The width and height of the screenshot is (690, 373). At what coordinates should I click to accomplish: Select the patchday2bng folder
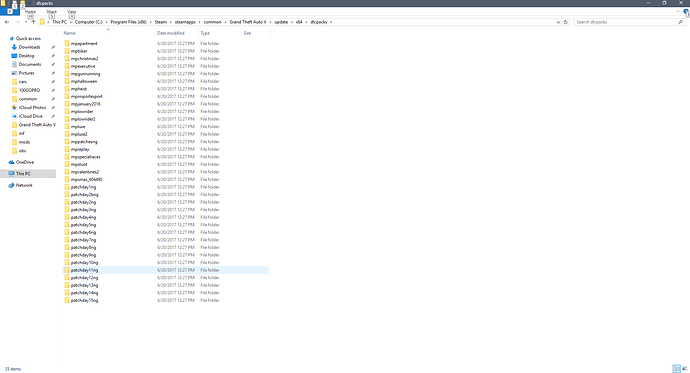84,194
